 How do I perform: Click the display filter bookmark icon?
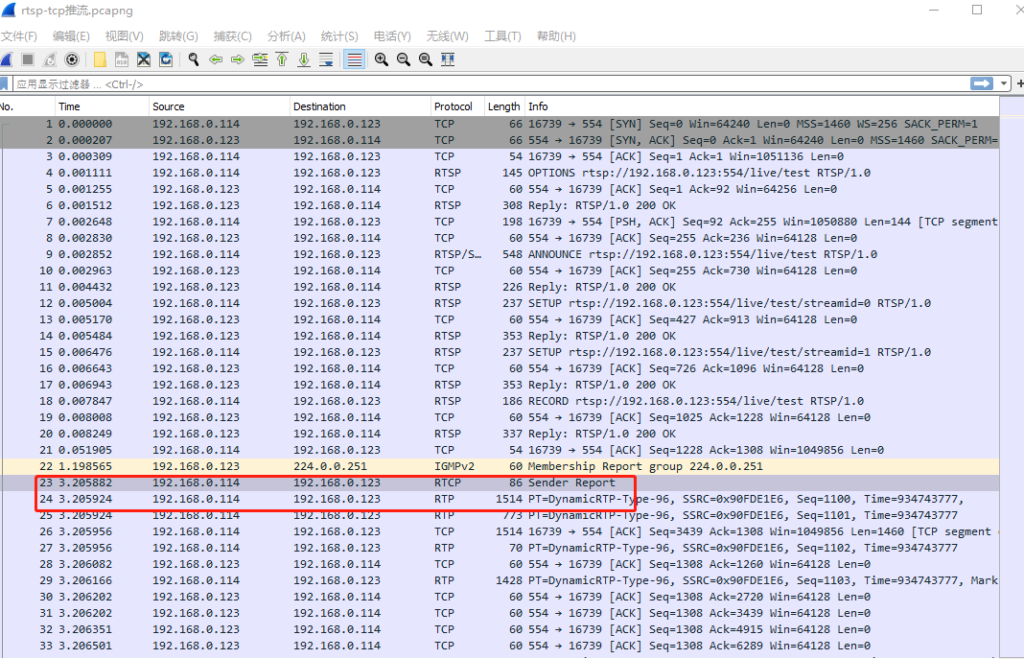coord(4,84)
